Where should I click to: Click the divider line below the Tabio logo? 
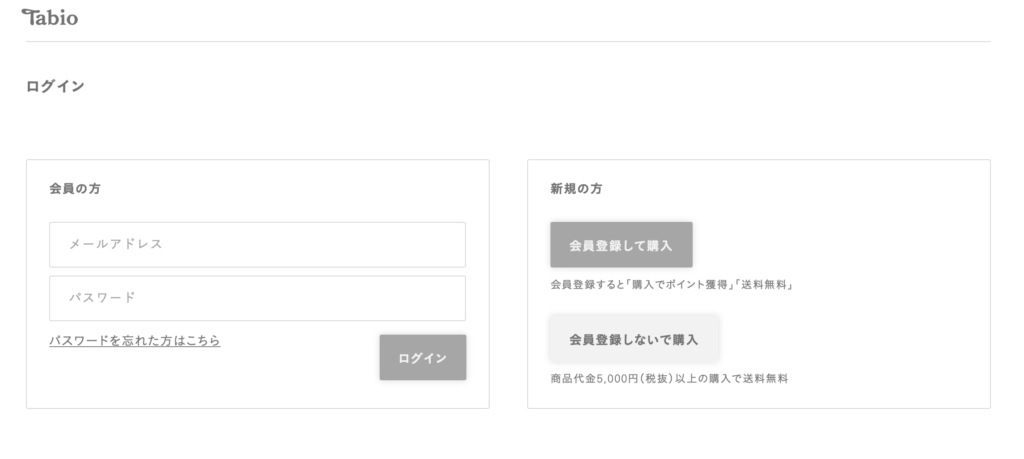coord(508,42)
